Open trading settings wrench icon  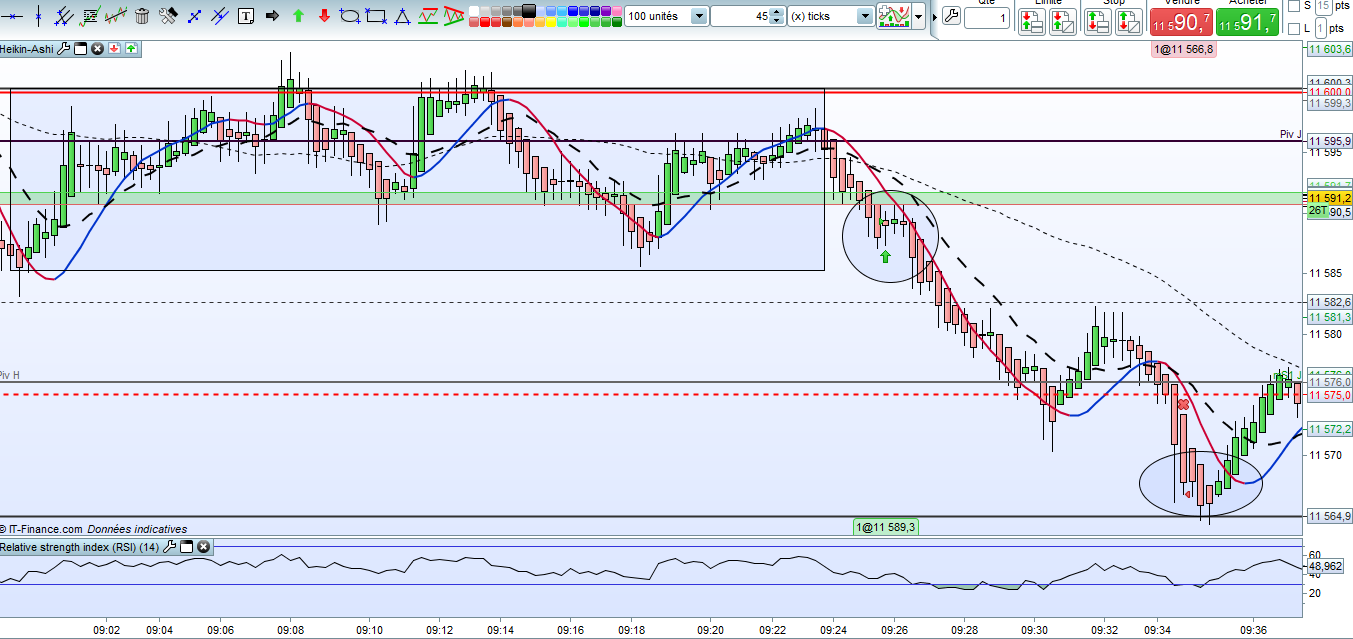[x=951, y=16]
